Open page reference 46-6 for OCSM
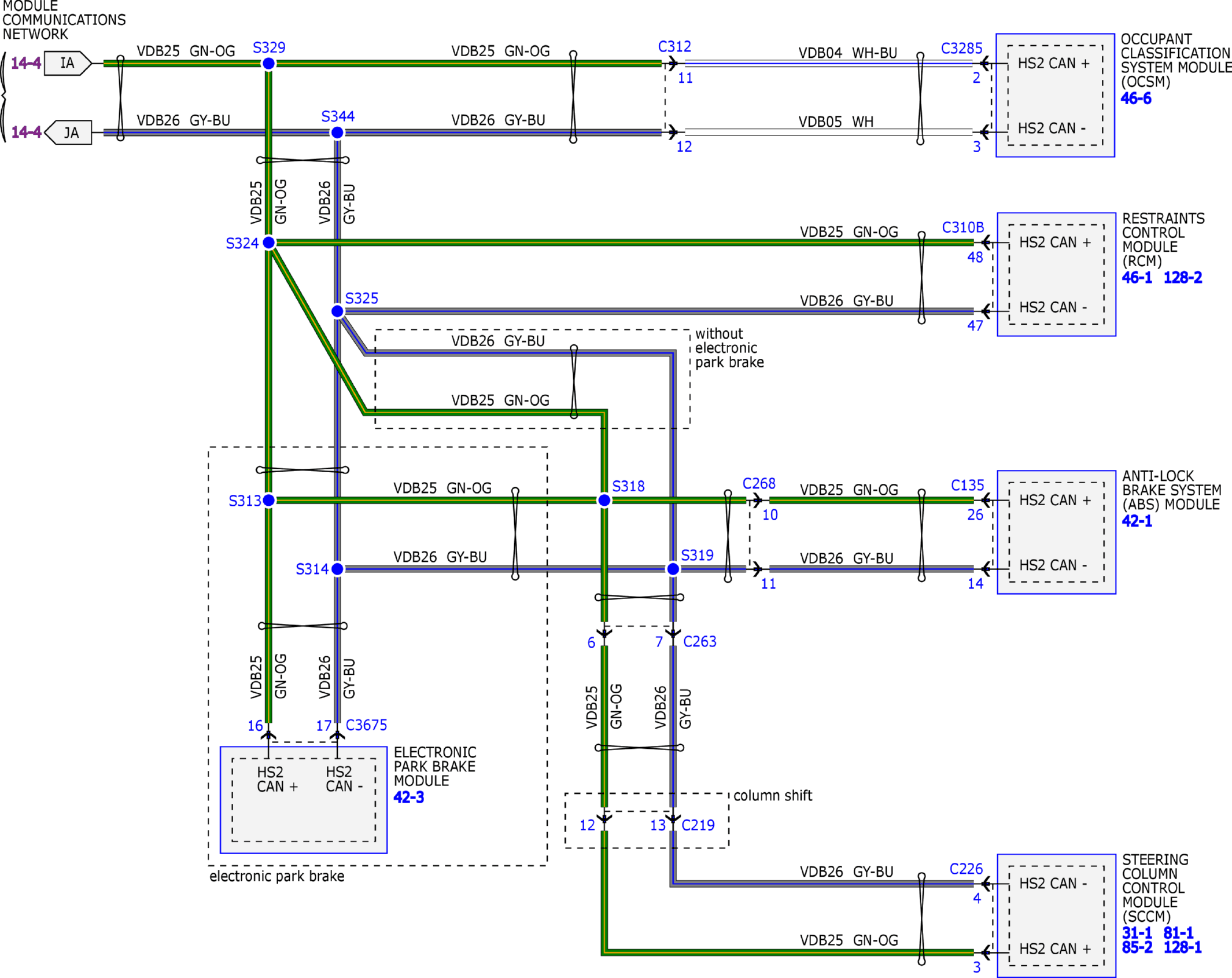The image size is (1232, 978). (x=1135, y=98)
